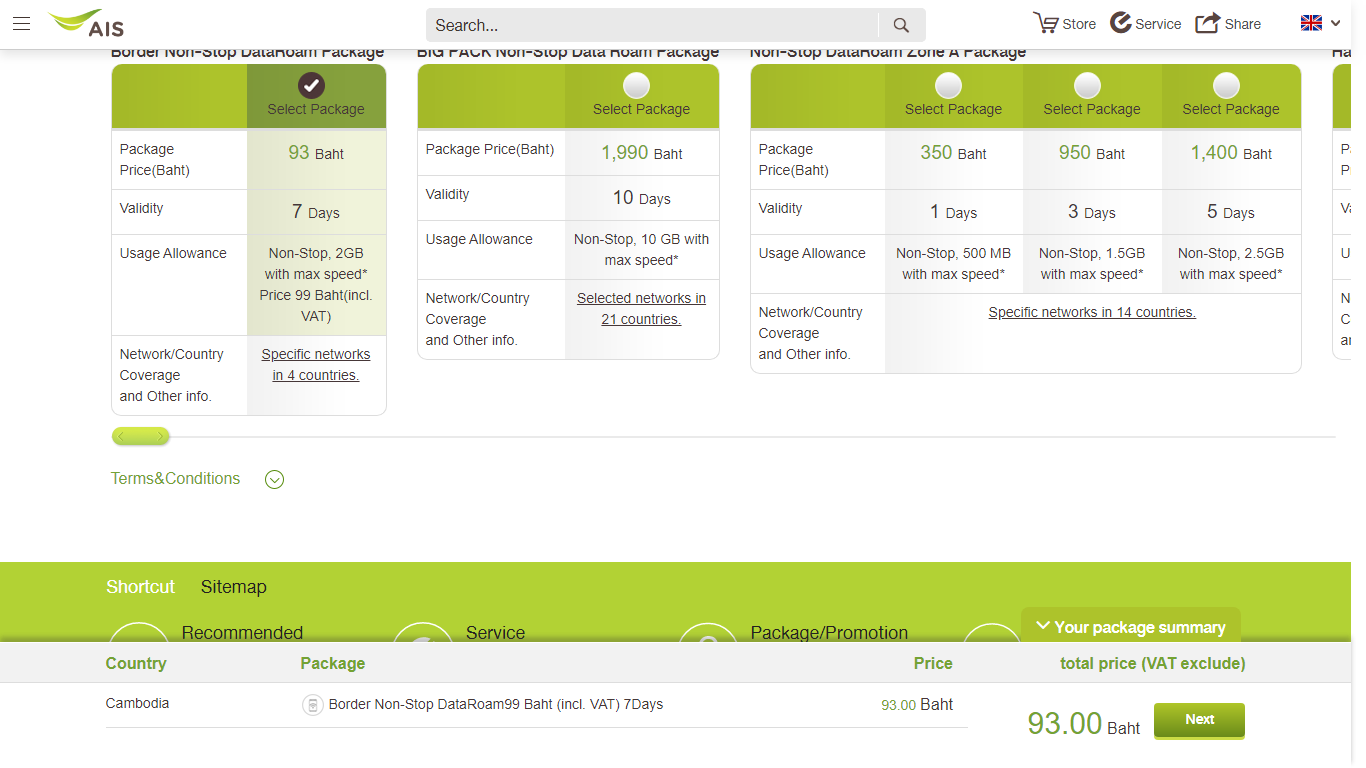Click the AIS logo

click(x=87, y=23)
